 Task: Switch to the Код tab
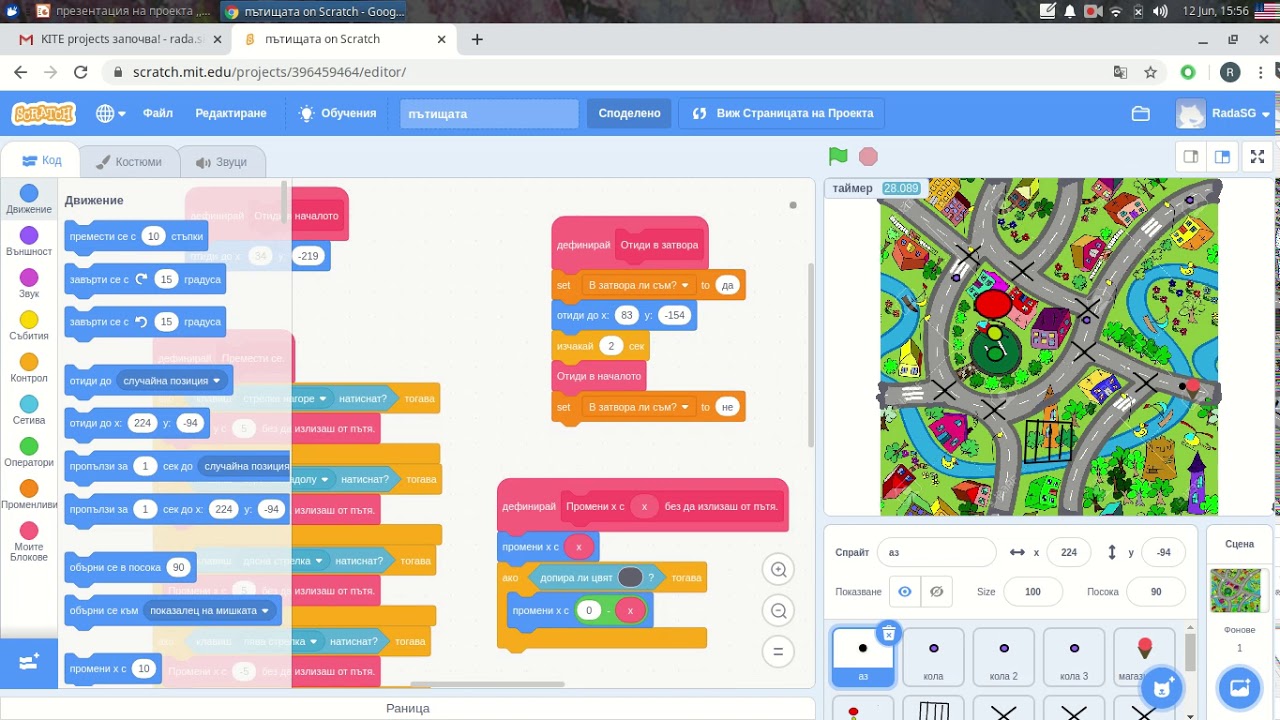[41, 161]
